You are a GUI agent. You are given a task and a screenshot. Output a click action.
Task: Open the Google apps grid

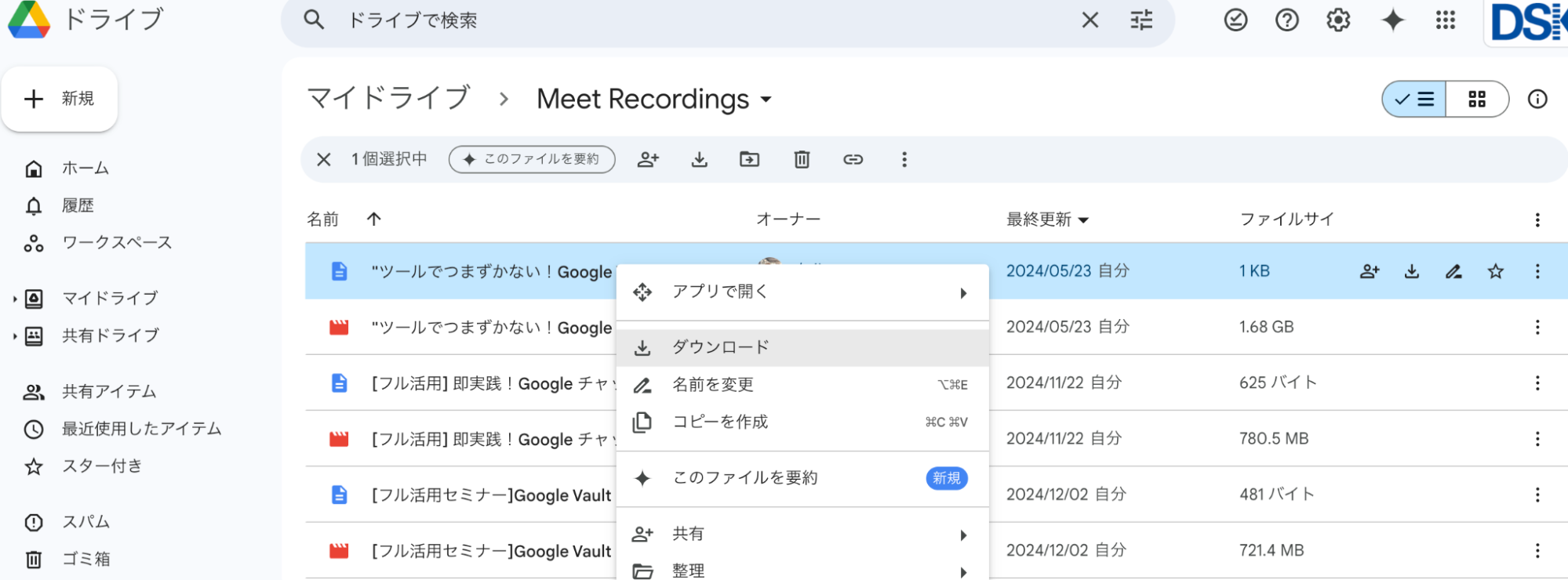click(1445, 20)
